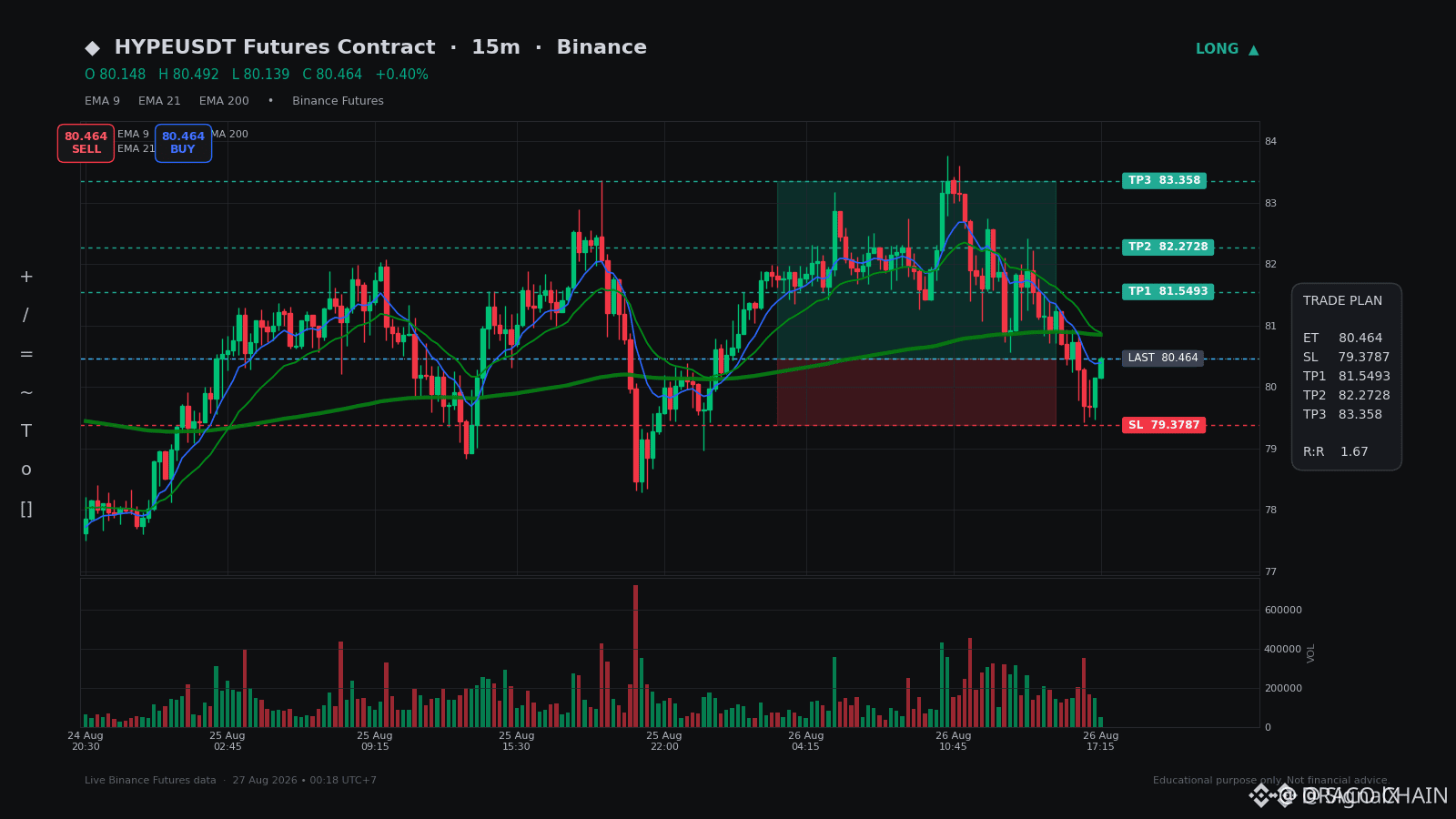Select the TP1 81.5493 row in Trade Plan
Screen dimensions: 1456x819
coord(1347,376)
